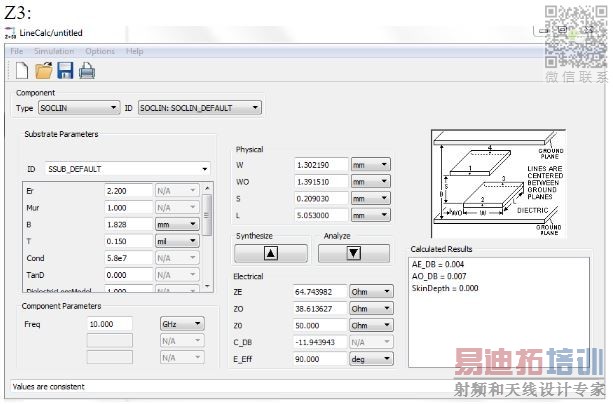Click the B value field 1.828
613x404 pixels.
coord(128,224)
